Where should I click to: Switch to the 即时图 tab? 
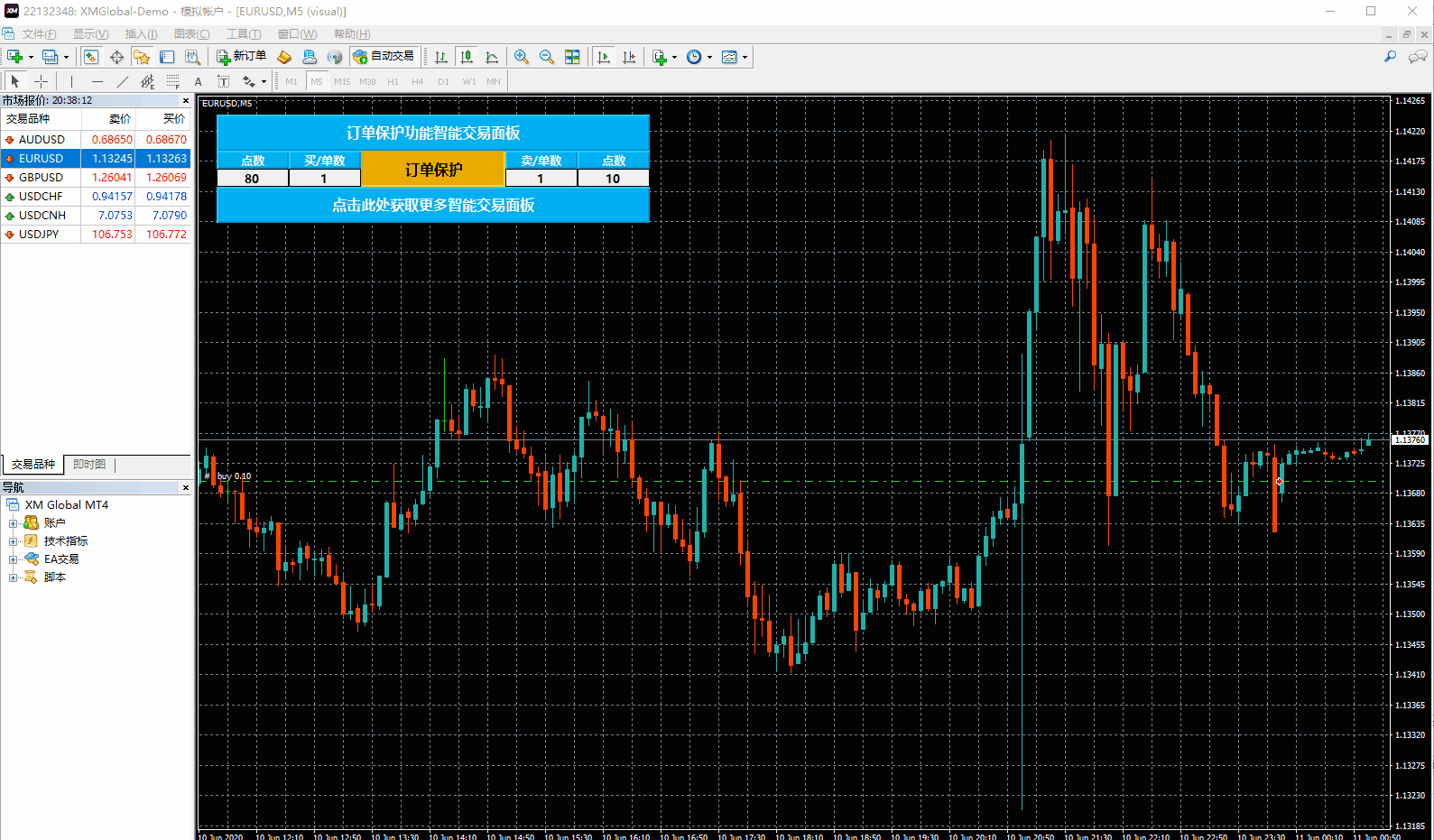[89, 465]
